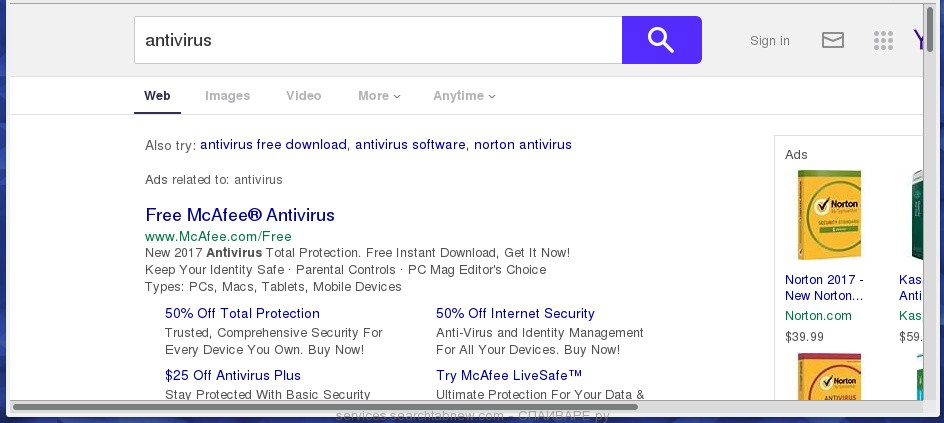Click the purple search magnifier button
This screenshot has width=944, height=423.
click(x=661, y=40)
